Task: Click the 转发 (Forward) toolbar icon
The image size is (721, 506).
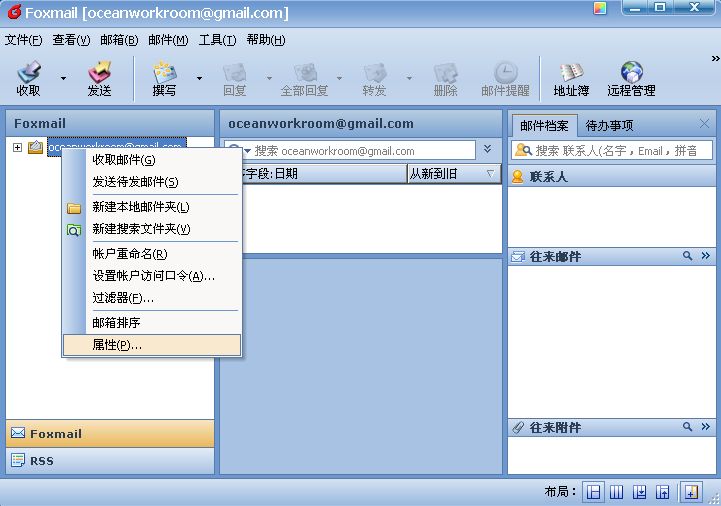Action: point(374,79)
